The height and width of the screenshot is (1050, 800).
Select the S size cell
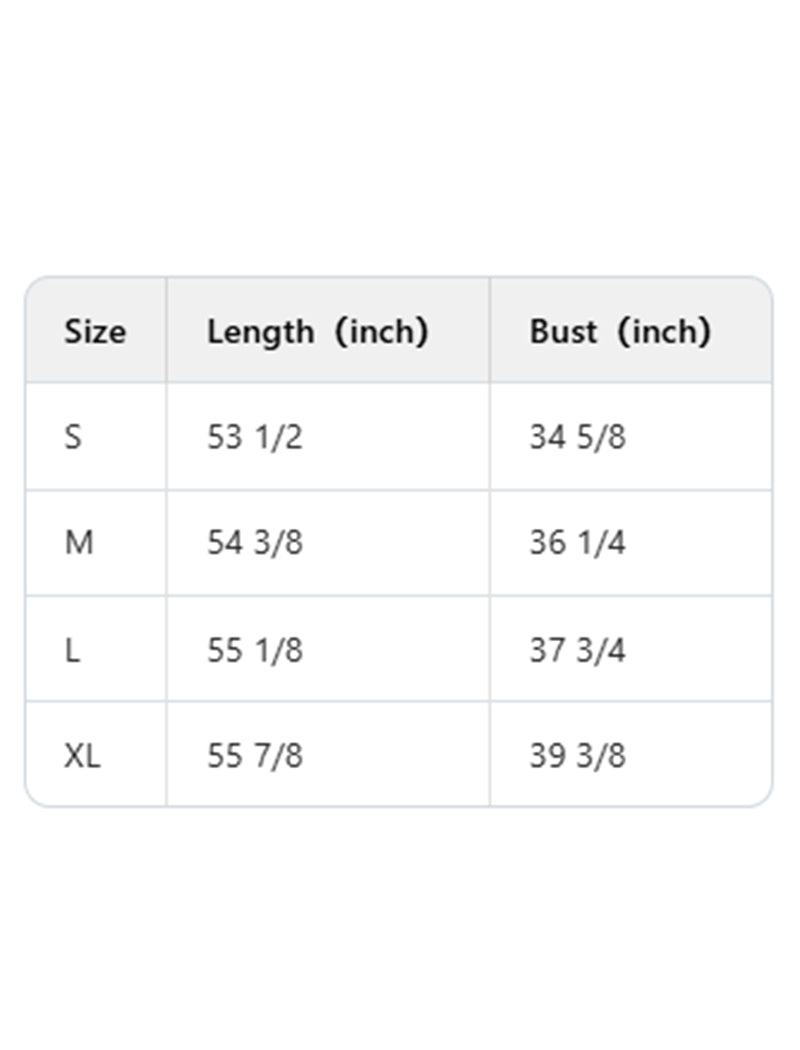click(73, 437)
